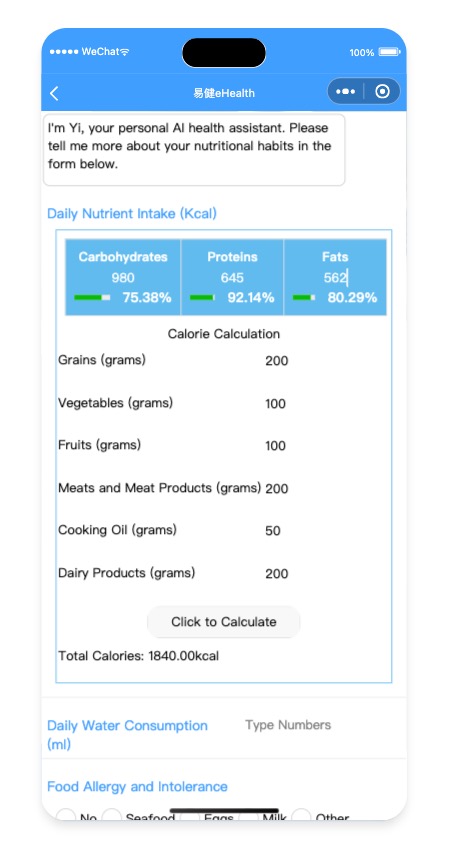Edit the Grains grams value
The width and height of the screenshot is (450, 850).
pos(277,361)
